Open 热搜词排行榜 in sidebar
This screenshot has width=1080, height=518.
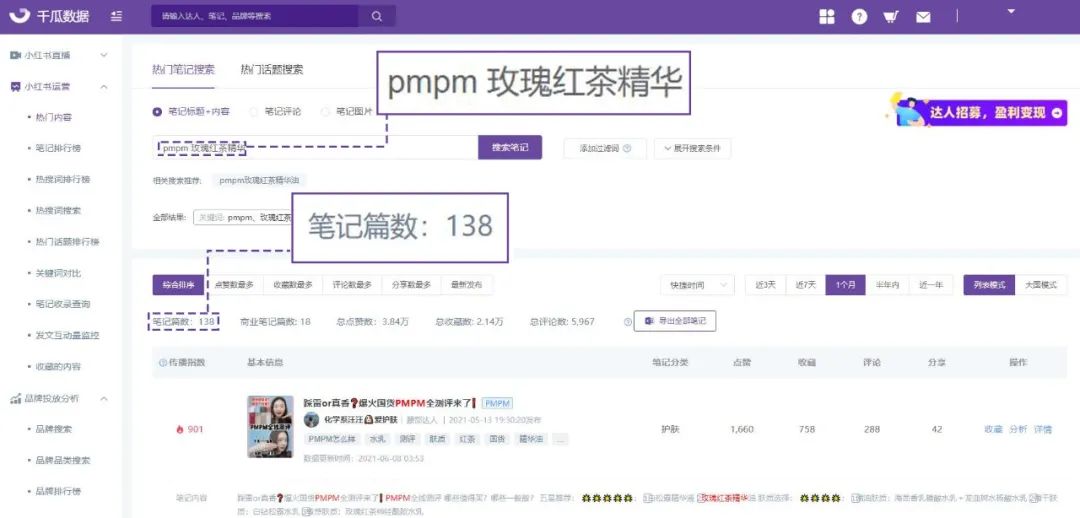pos(63,179)
